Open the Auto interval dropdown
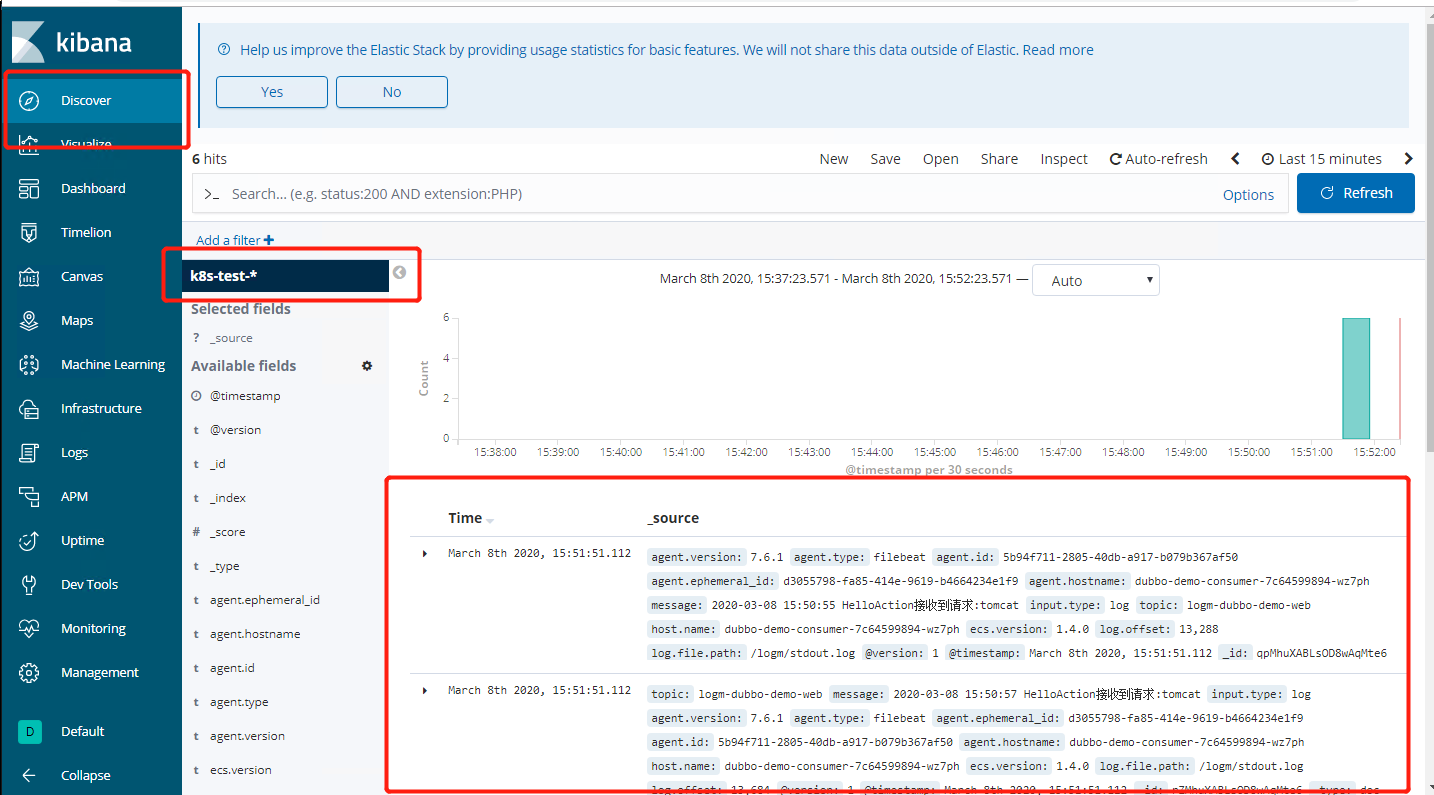Screen dimensions: 1434x795 coord(1096,280)
